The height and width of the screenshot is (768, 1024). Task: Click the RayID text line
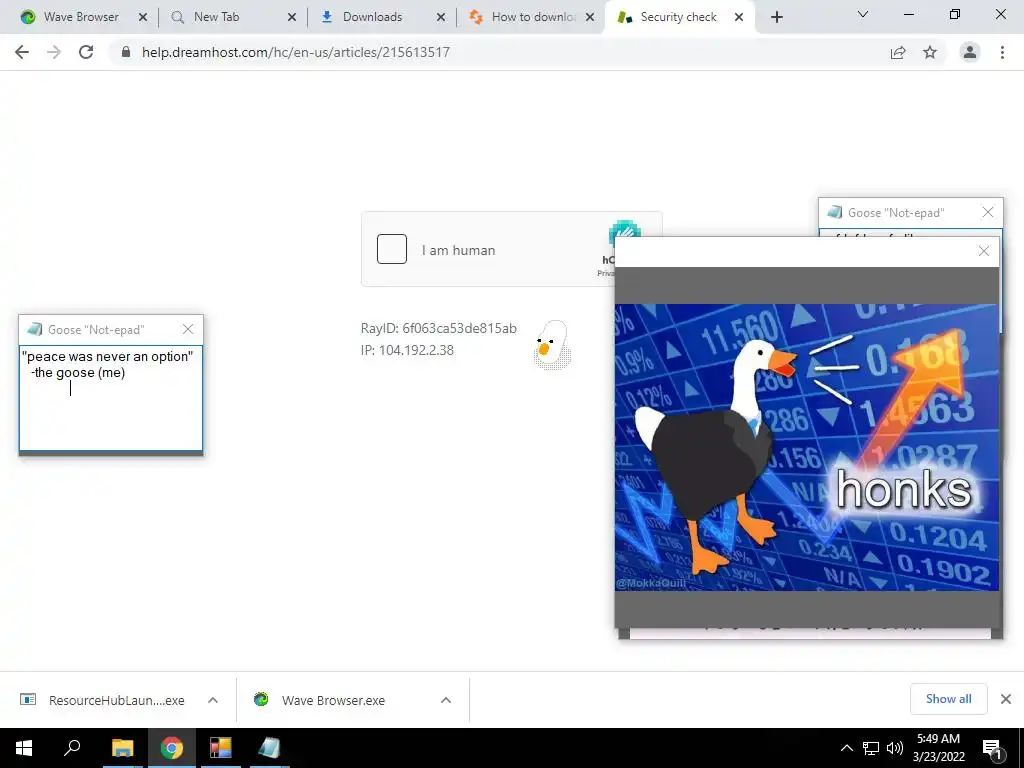click(x=438, y=328)
